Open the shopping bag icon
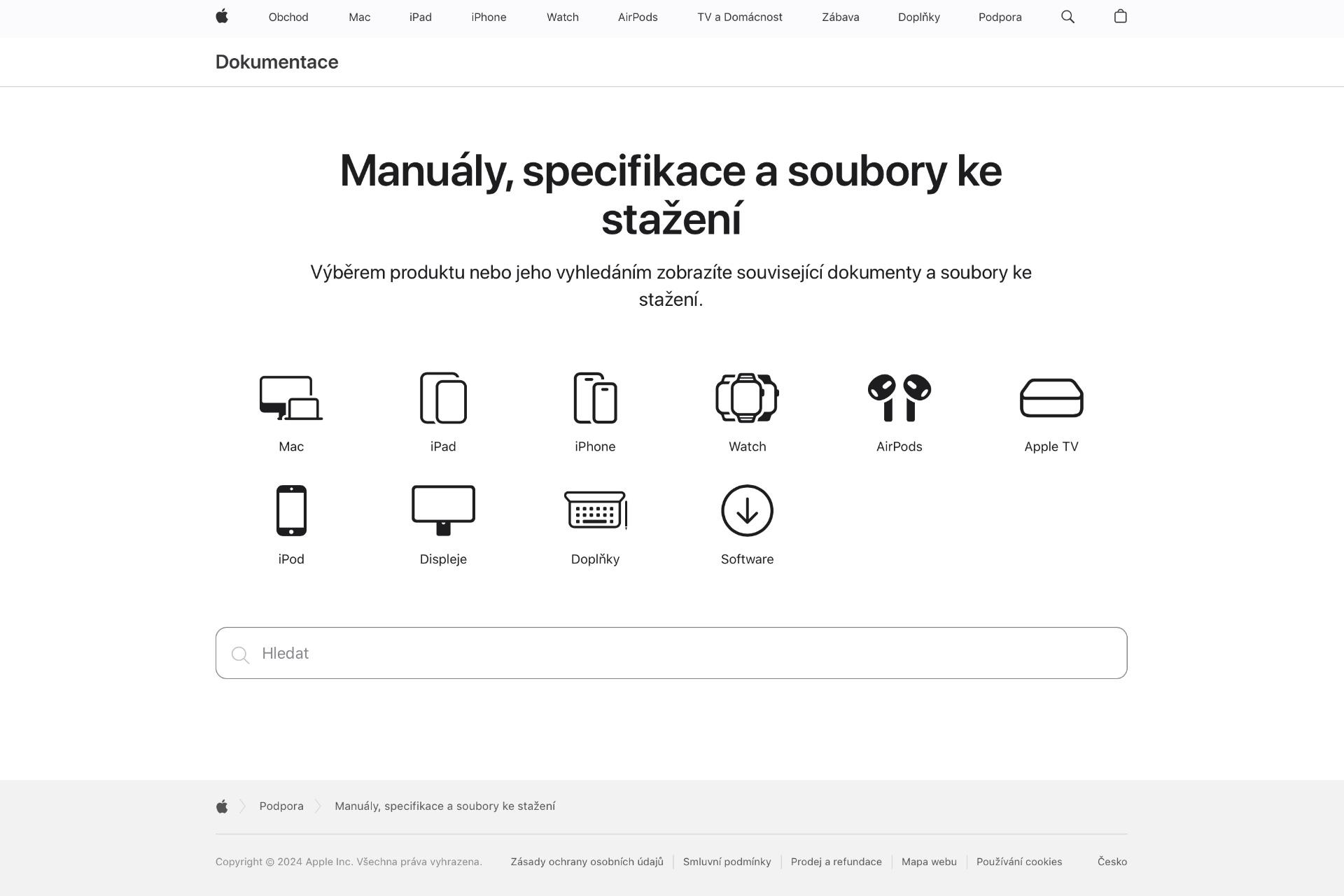The image size is (1344, 896). pos(1120,17)
